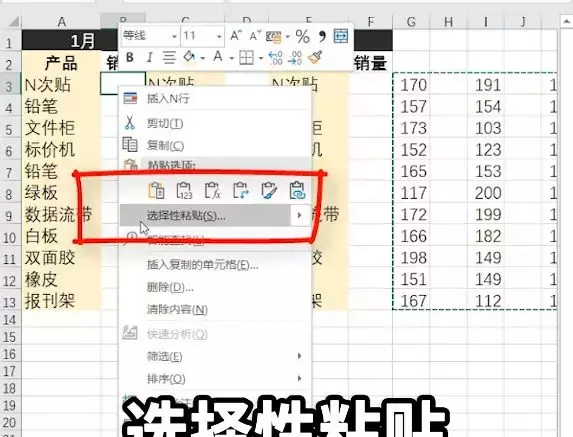573x437 pixels.
Task: Choose 剪切(T) from the context menu
Action: coord(216,124)
